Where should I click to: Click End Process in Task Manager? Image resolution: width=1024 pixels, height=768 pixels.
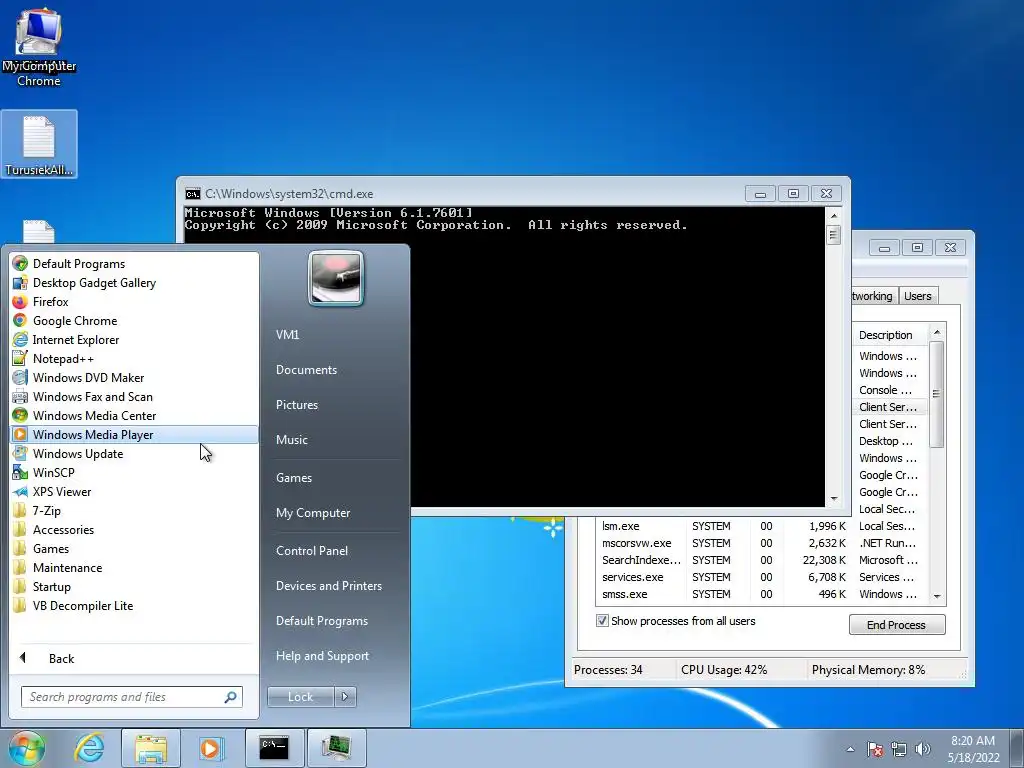[897, 625]
